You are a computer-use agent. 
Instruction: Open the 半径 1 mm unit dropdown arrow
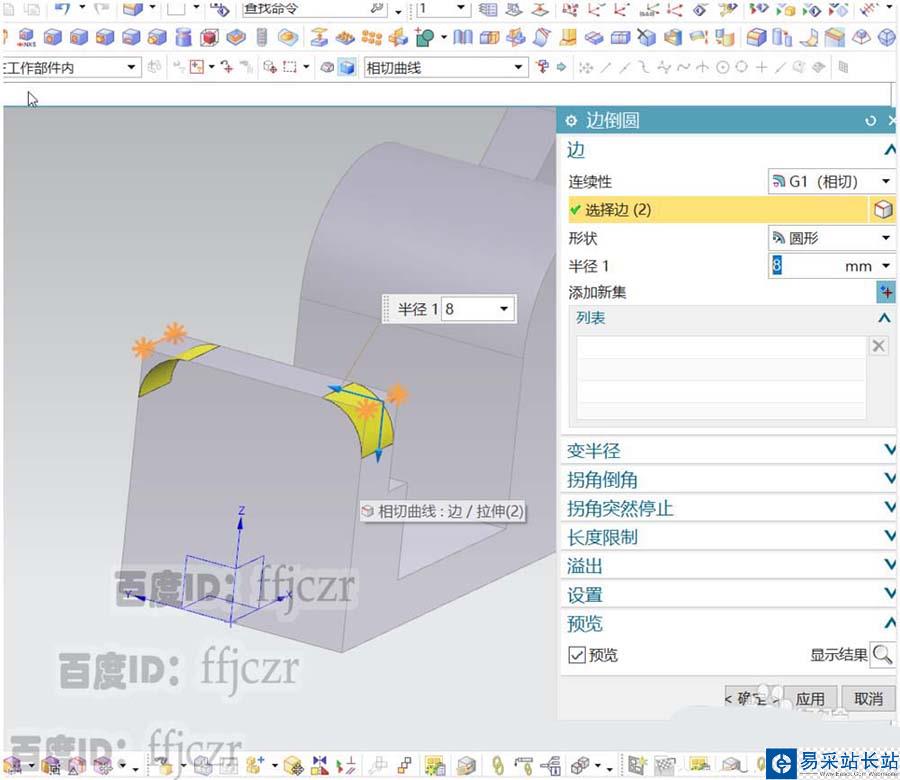coord(886,266)
